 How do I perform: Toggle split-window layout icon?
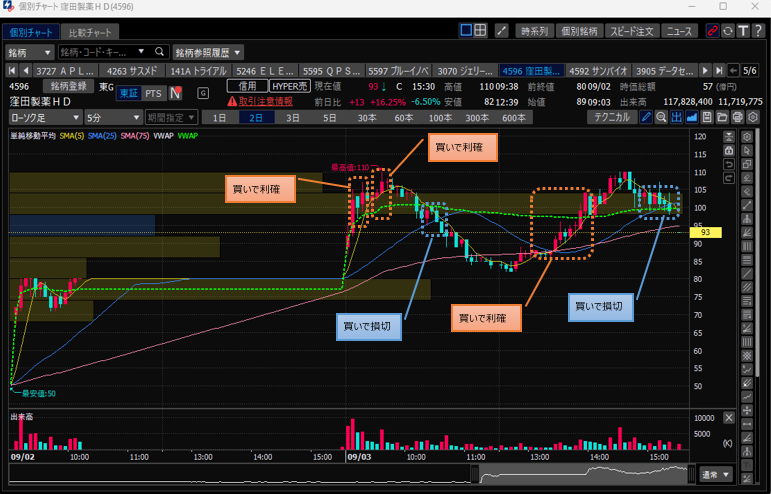[x=481, y=31]
